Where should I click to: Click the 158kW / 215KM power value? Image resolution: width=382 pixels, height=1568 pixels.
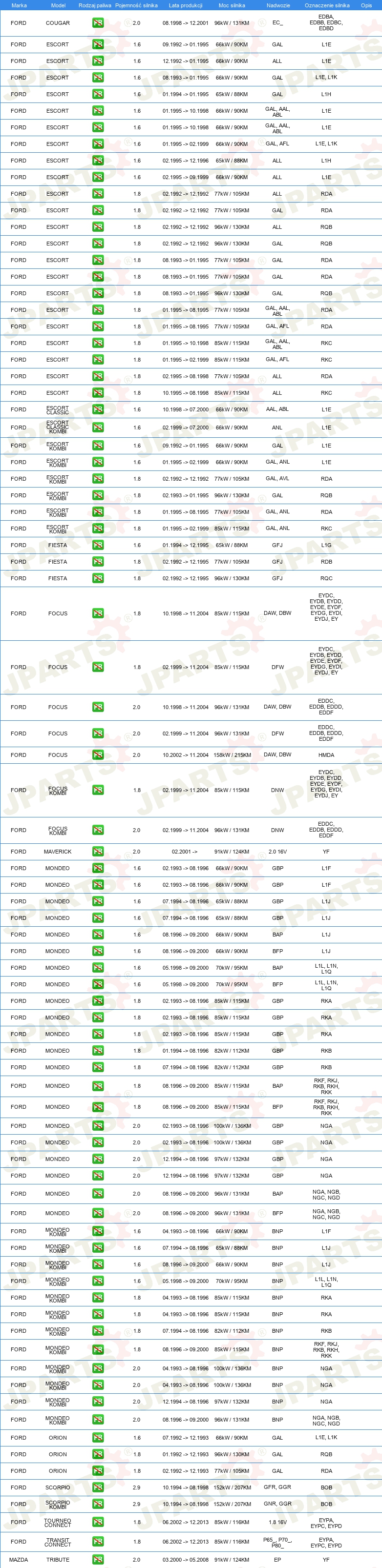(232, 755)
